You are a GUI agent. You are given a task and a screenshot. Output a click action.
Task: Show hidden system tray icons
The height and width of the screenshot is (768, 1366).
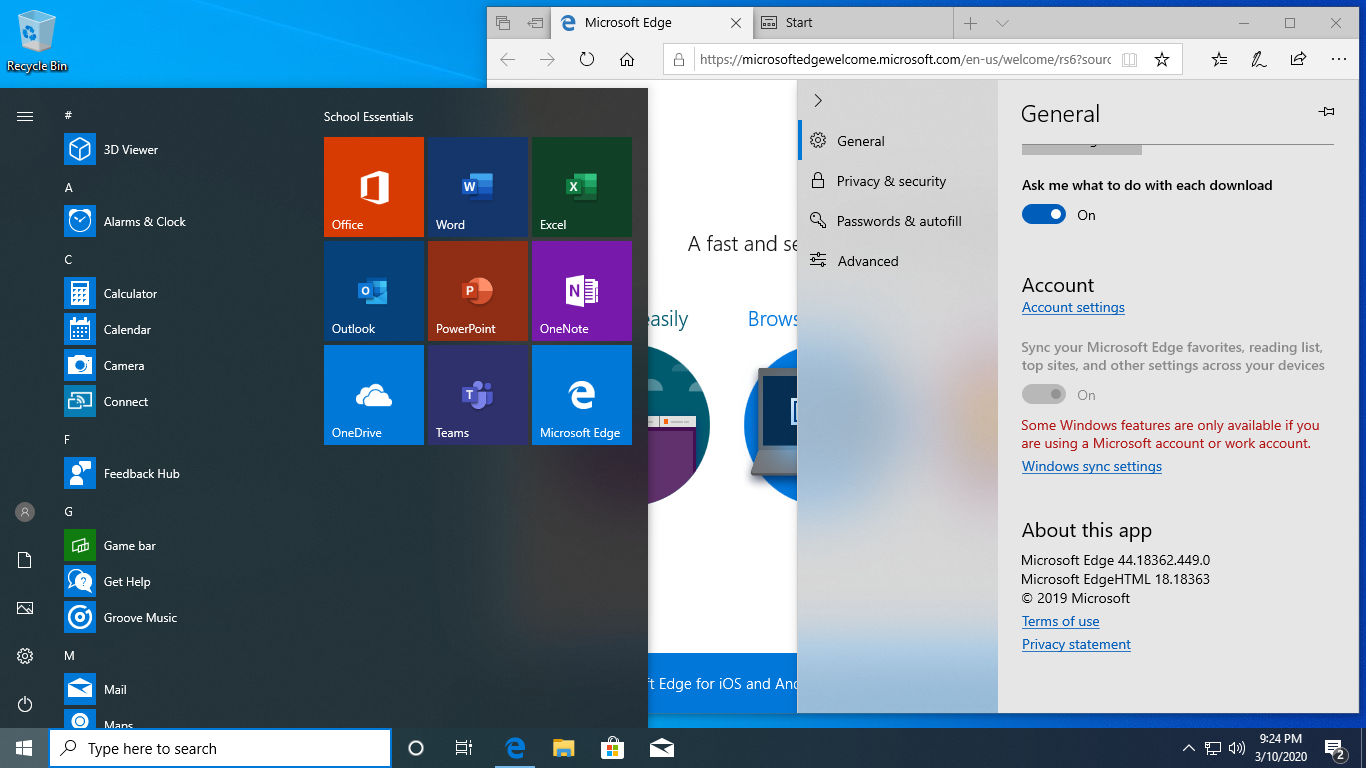(x=1188, y=748)
